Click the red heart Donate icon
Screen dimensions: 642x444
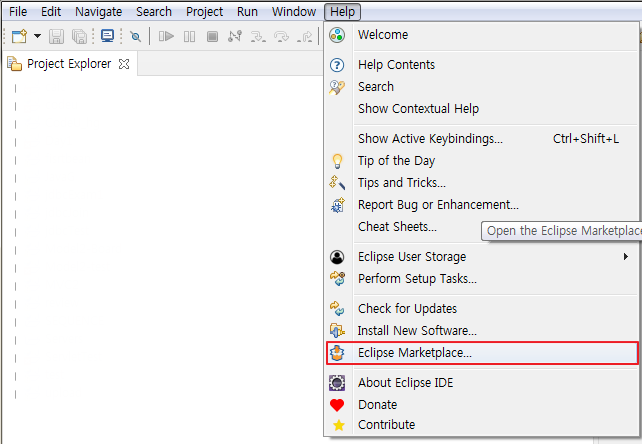337,405
